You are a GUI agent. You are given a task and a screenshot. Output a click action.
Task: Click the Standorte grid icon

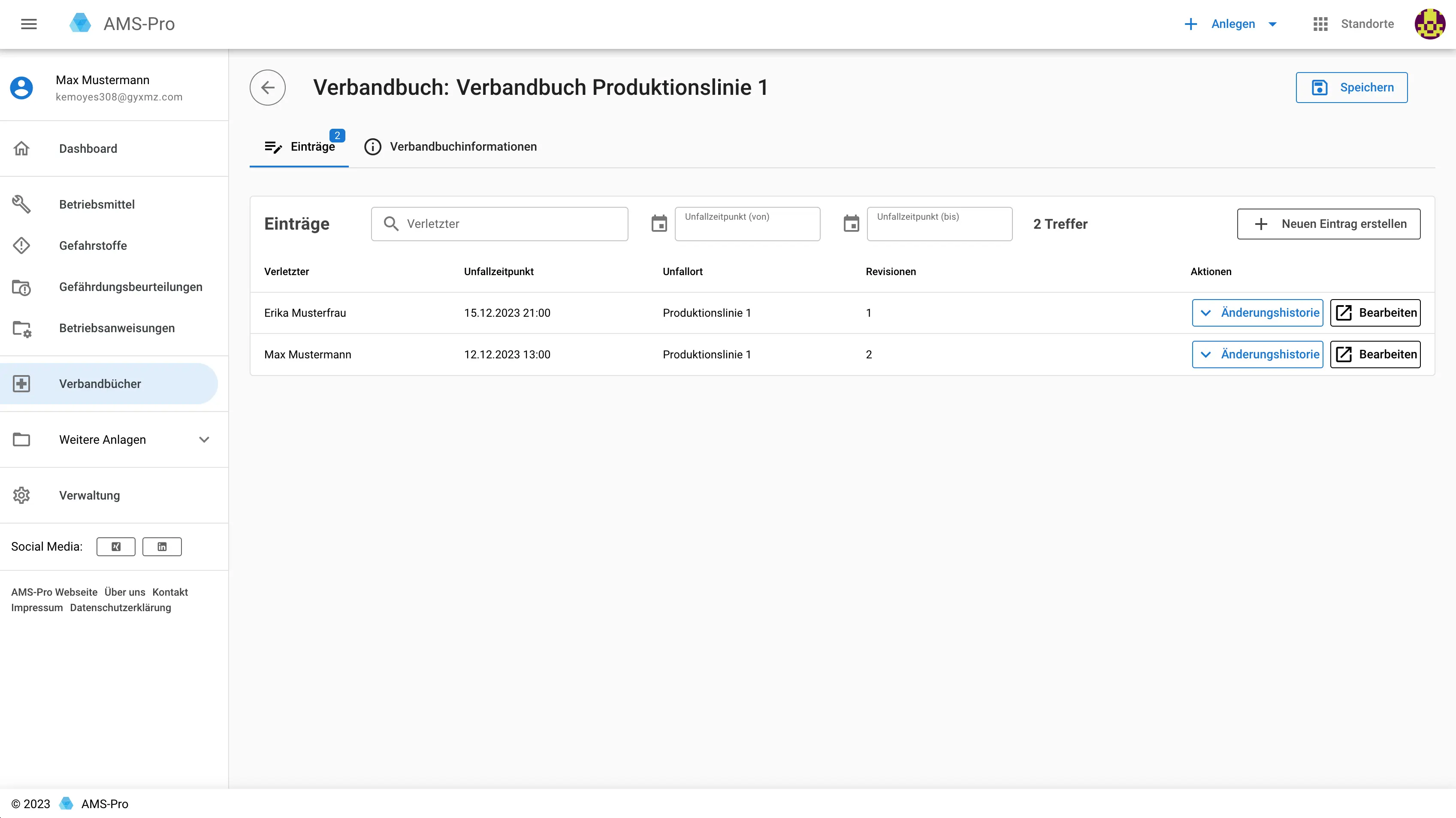(x=1320, y=24)
